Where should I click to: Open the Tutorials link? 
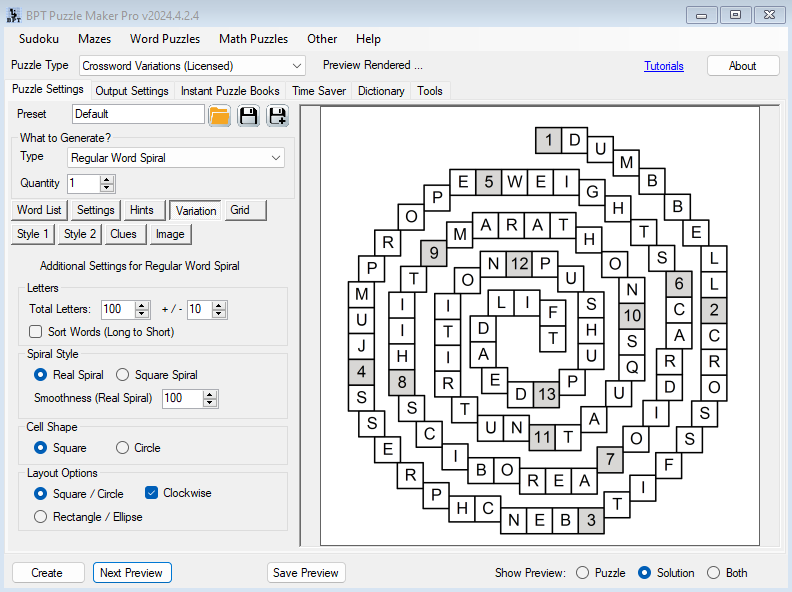(x=664, y=66)
